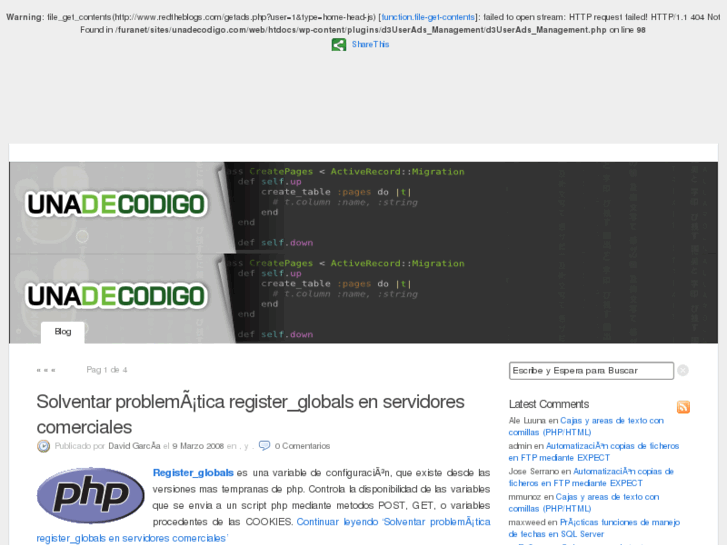Open Ale Luuna's comment on Cajas y areas de texto
This screenshot has height=545, width=727.
tap(586, 426)
